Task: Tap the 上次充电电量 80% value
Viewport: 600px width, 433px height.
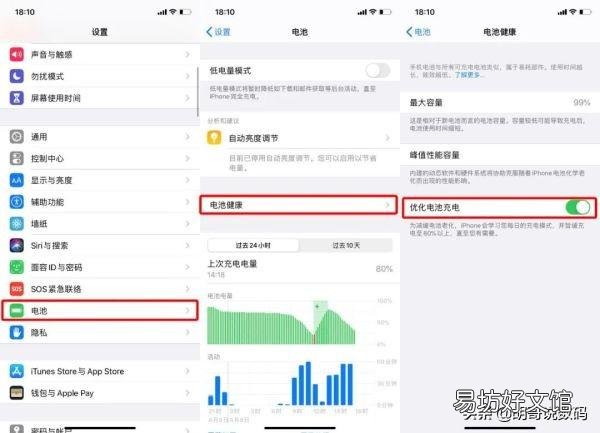Action: pyautogui.click(x=384, y=269)
